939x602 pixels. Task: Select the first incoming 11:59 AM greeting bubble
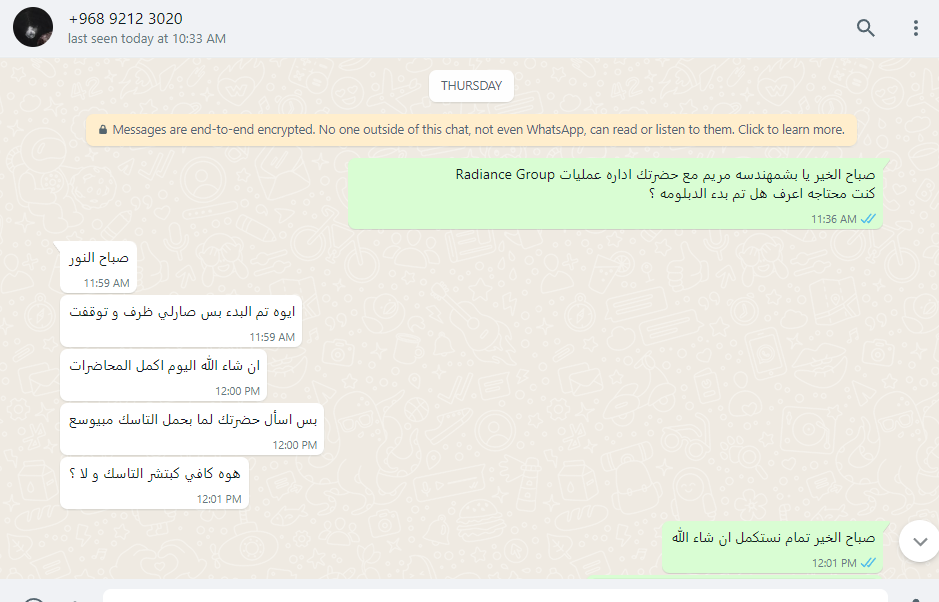[x=98, y=267]
